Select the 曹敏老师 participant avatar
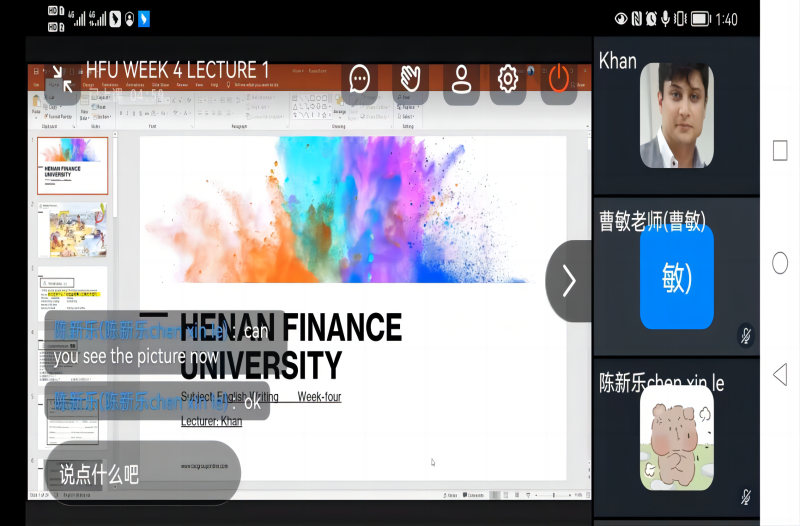Image resolution: width=800 pixels, height=526 pixels. (x=676, y=278)
